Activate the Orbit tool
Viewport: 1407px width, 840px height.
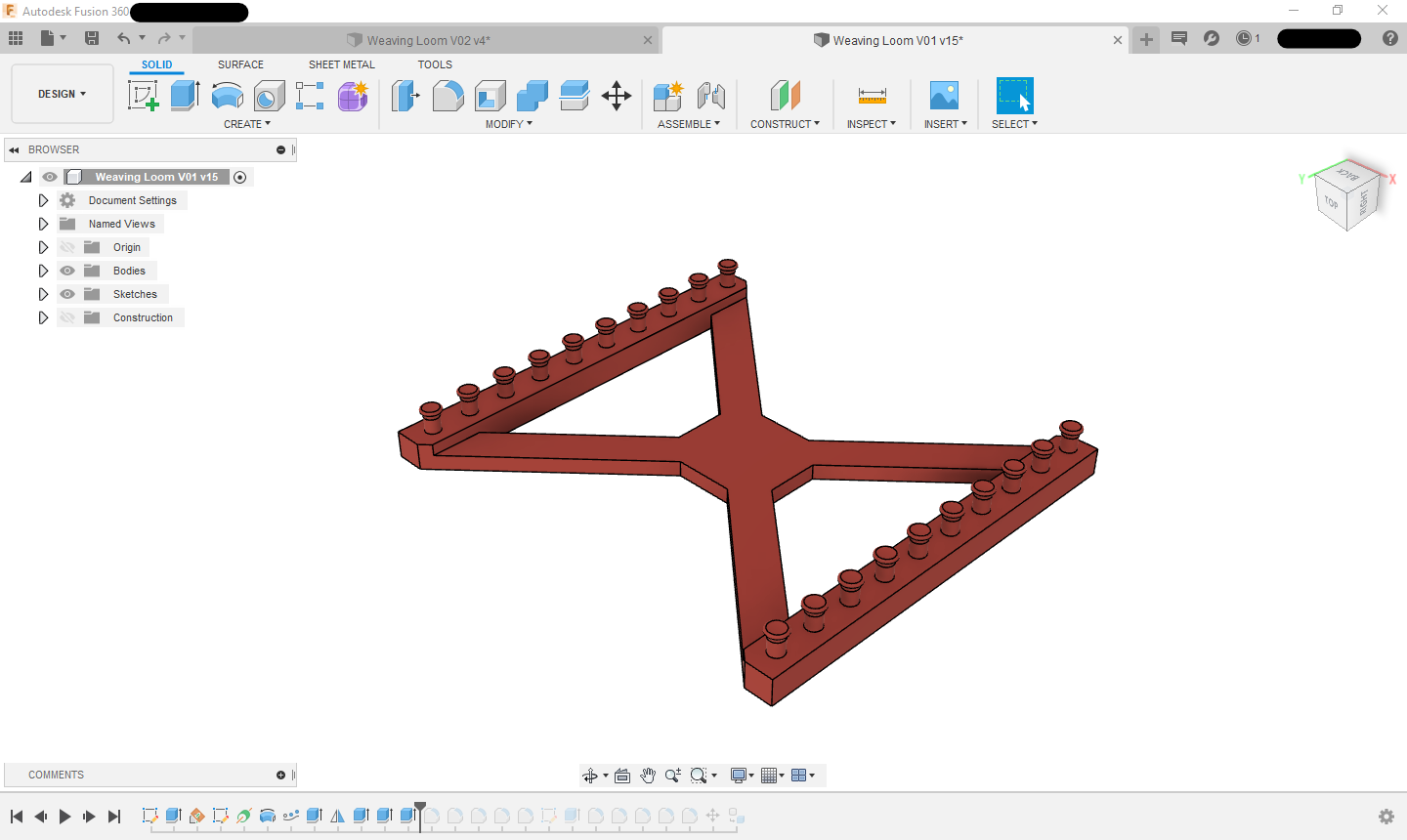(x=591, y=775)
